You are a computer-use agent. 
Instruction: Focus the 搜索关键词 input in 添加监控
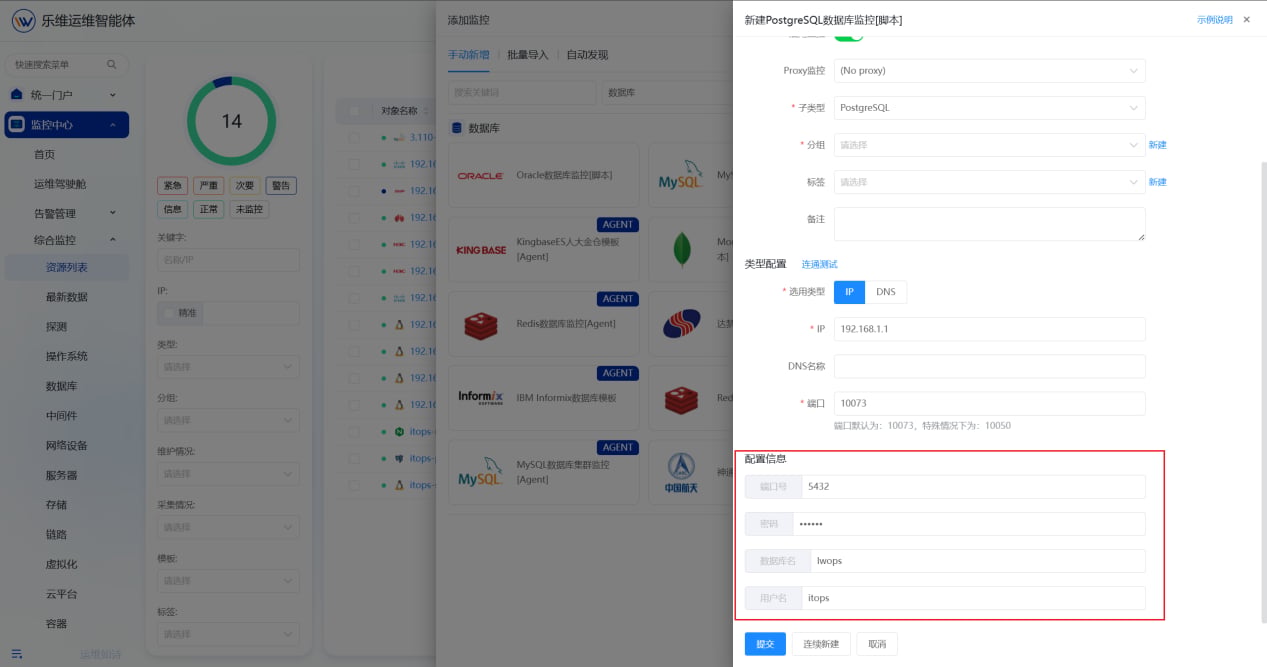coord(521,93)
